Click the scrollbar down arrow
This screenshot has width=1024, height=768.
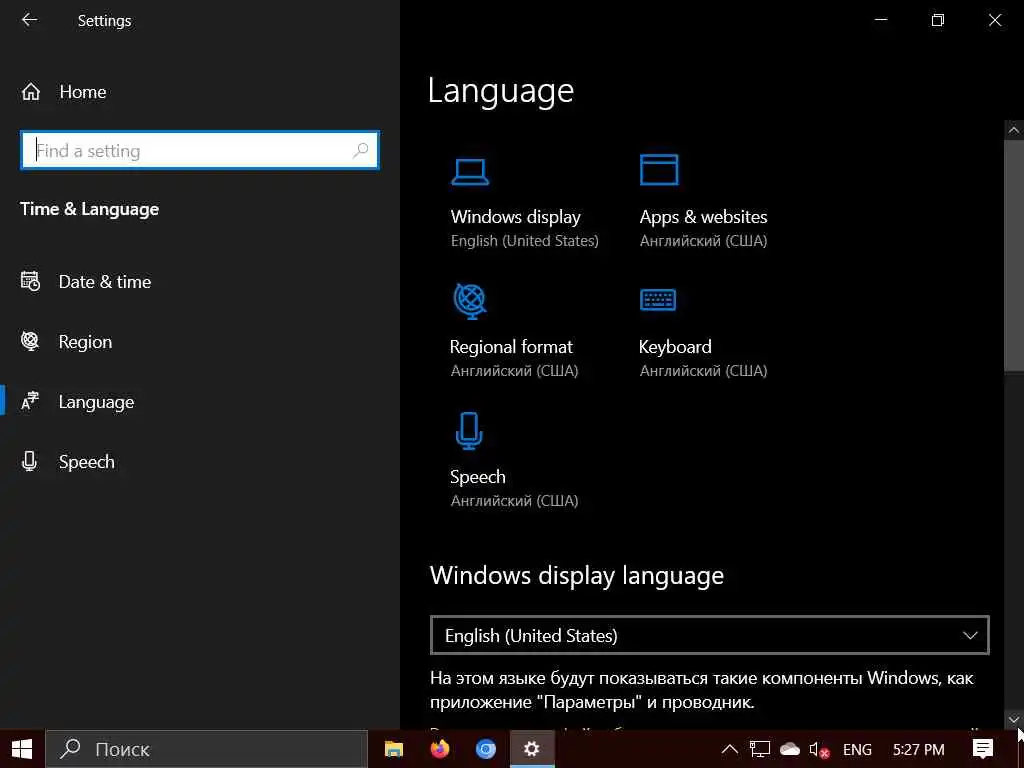[1014, 720]
